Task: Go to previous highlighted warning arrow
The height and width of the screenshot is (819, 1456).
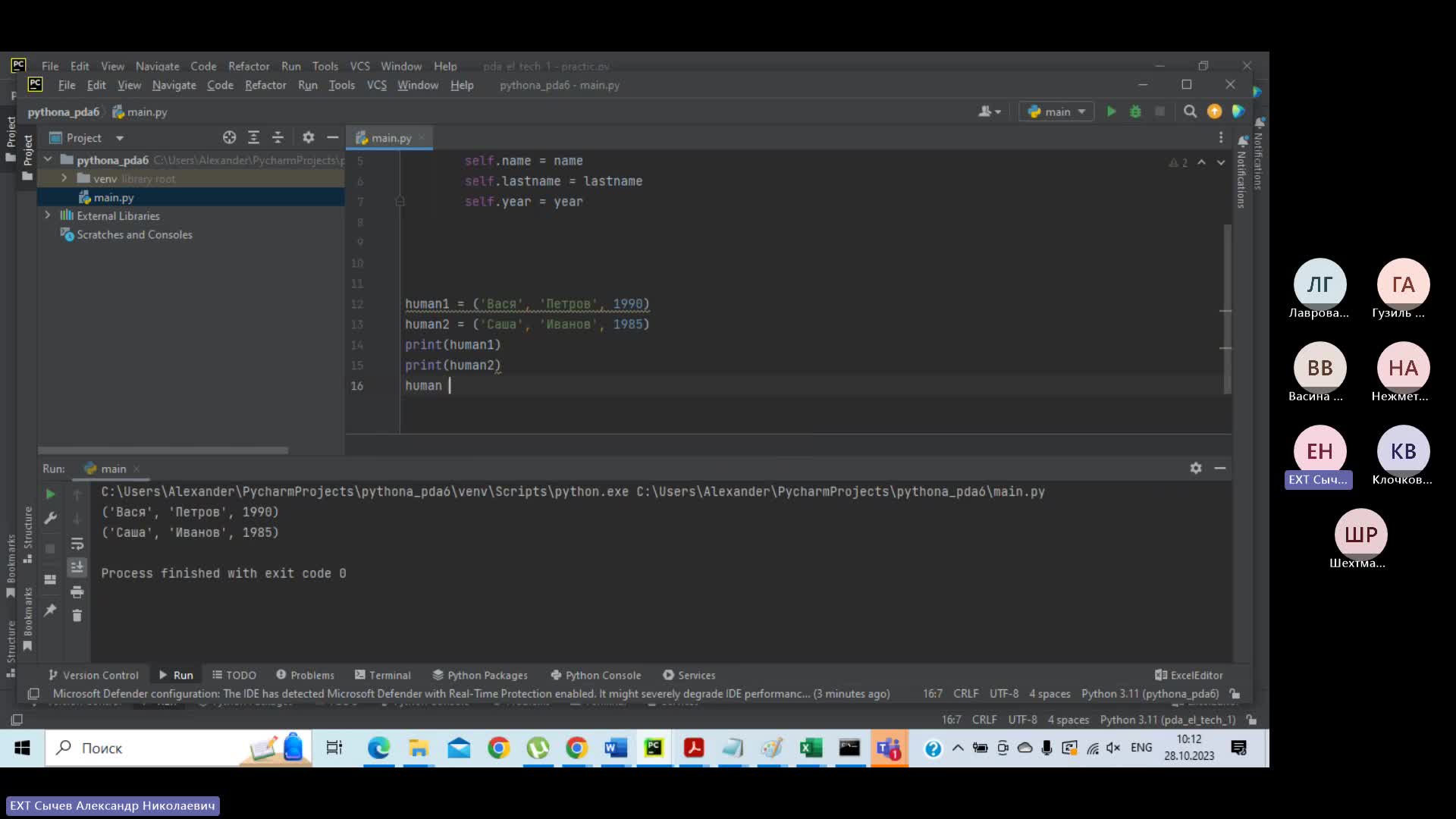Action: coord(1201,162)
